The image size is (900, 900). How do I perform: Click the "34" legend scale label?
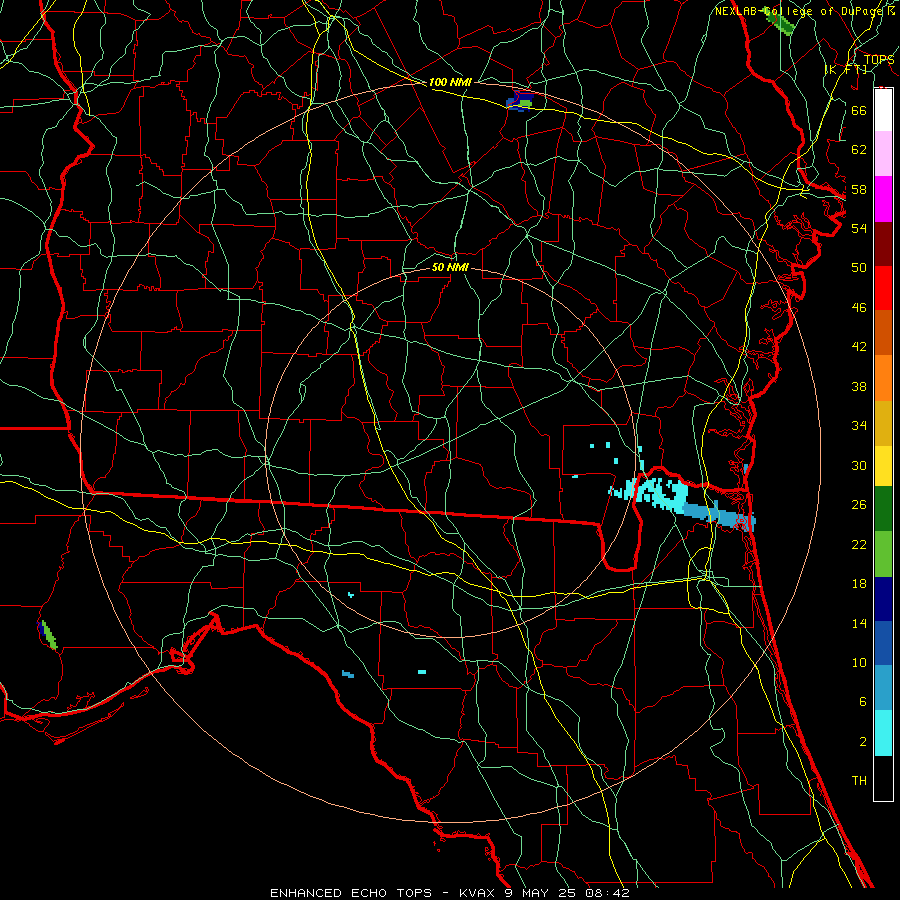[859, 425]
